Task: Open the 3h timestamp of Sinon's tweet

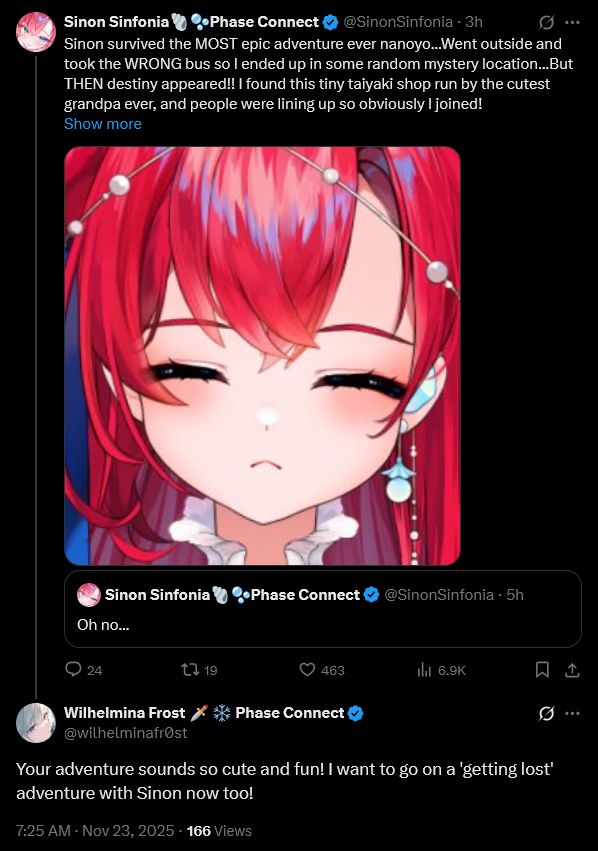Action: pos(474,22)
